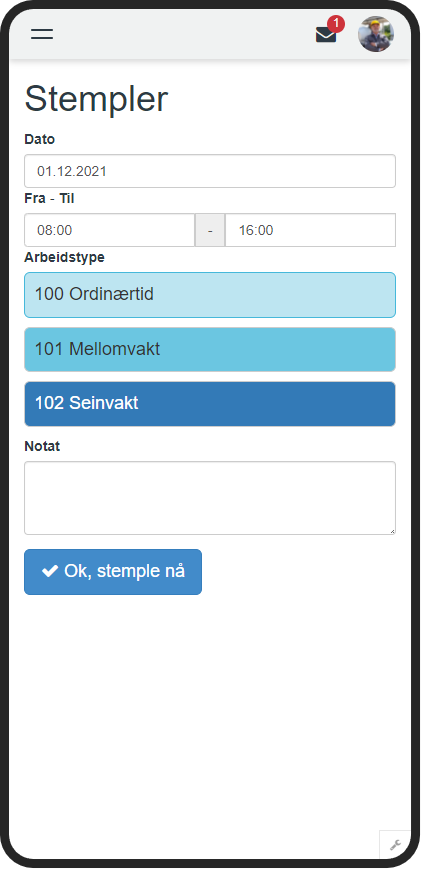Click the Dato field label
Viewport: 421px width, 869px height.
tap(40, 140)
